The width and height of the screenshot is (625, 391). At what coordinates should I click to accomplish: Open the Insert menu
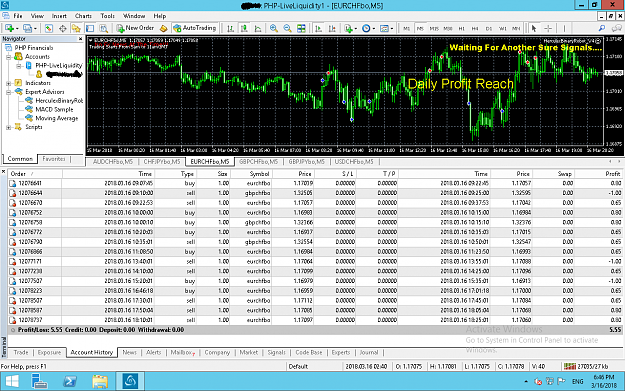59,16
